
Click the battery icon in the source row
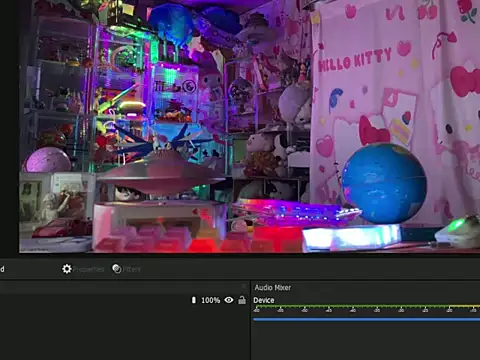click(x=194, y=300)
